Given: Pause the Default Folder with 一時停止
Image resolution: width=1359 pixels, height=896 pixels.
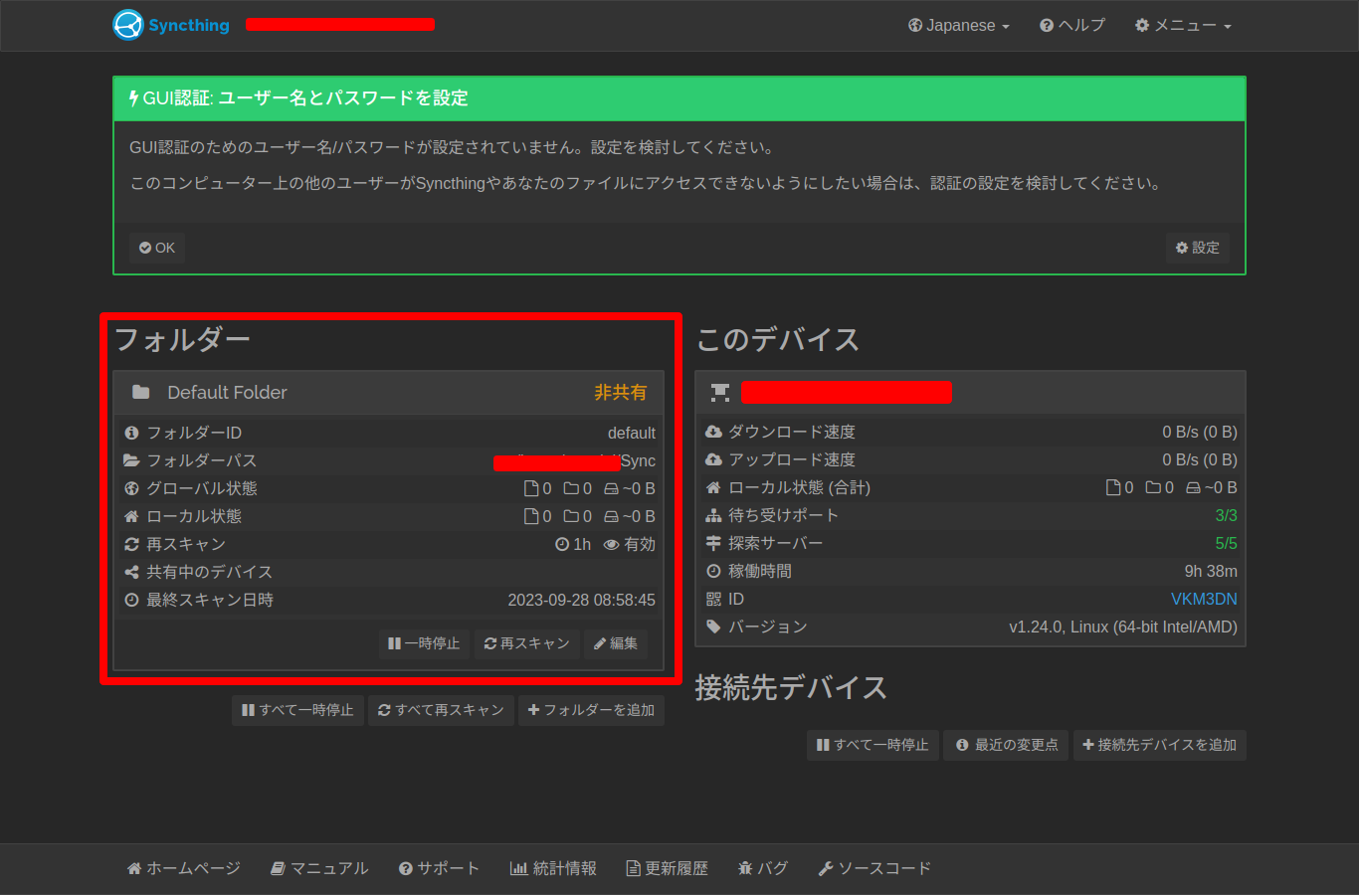Looking at the screenshot, I should [x=424, y=643].
